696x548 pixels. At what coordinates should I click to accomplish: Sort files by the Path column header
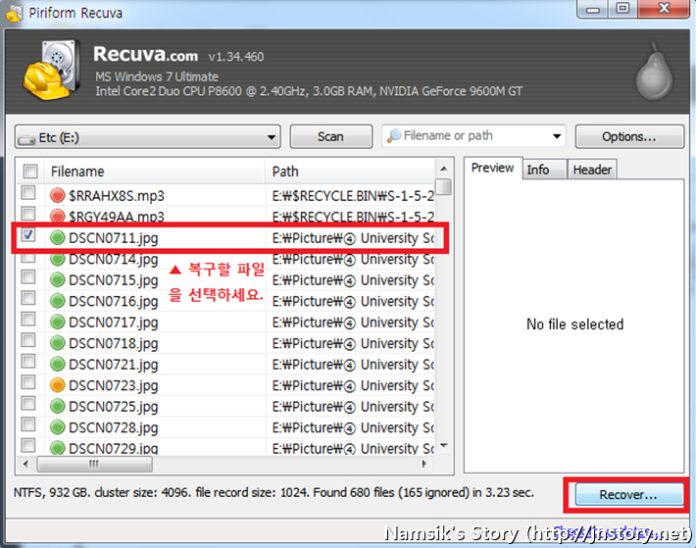point(350,171)
